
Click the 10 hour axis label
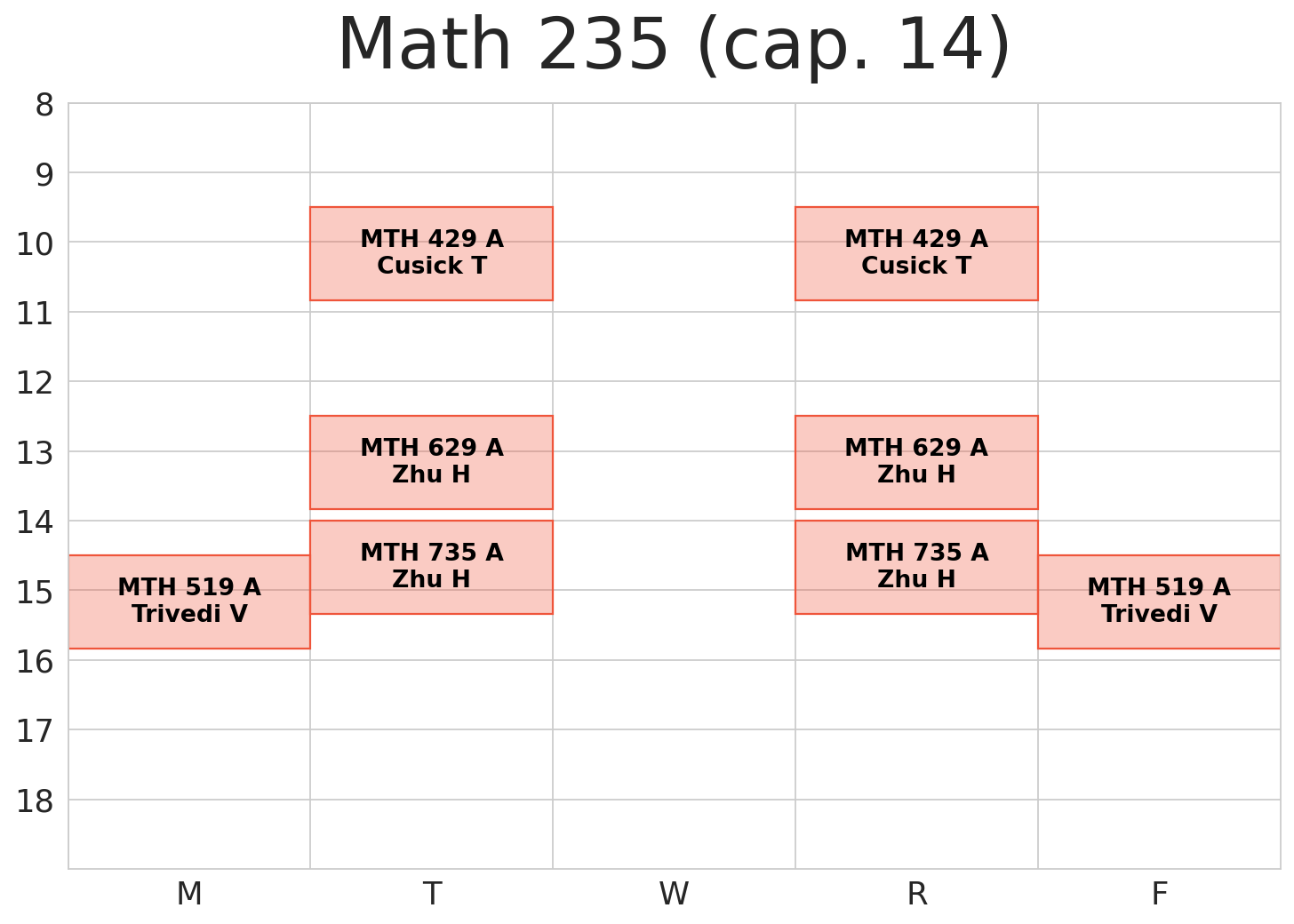coord(36,243)
